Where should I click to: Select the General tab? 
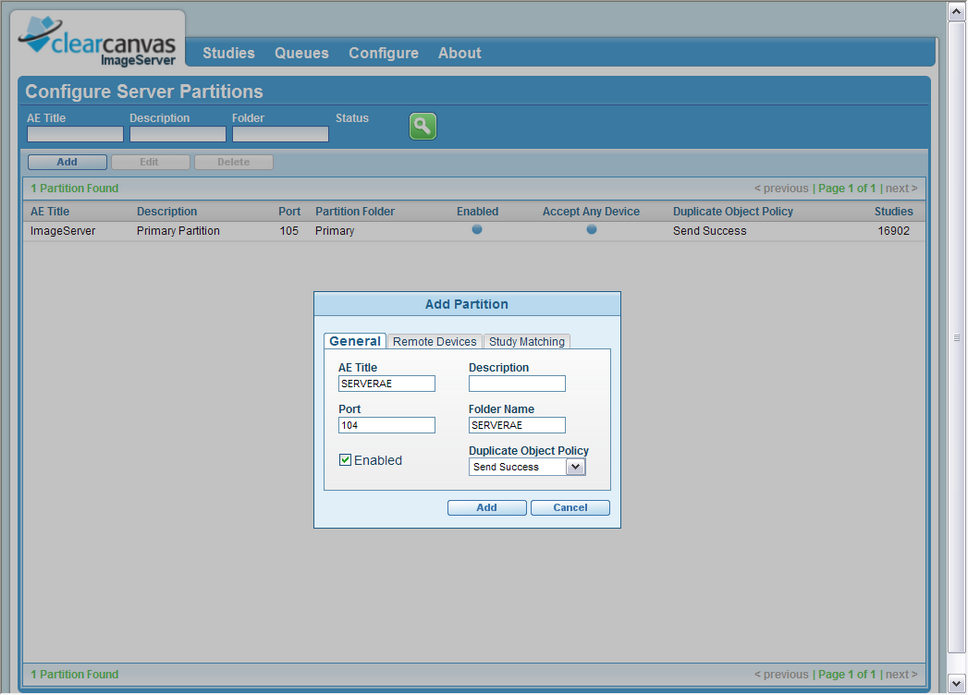point(355,341)
